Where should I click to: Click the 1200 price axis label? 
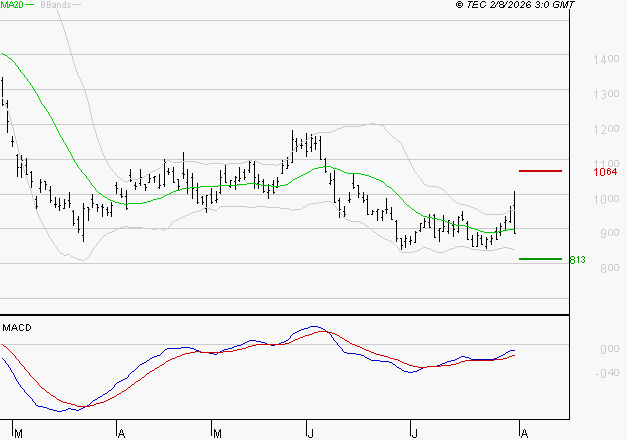click(x=606, y=129)
